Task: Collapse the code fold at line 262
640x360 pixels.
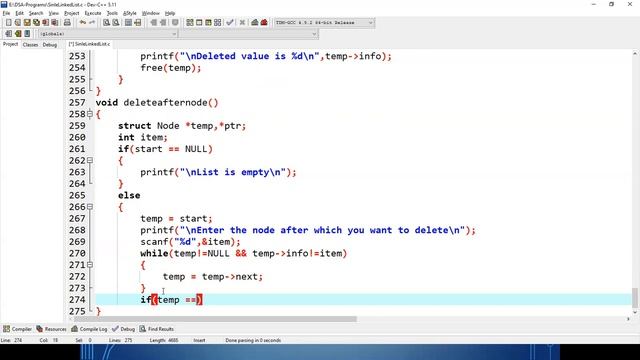Action: pos(90,160)
